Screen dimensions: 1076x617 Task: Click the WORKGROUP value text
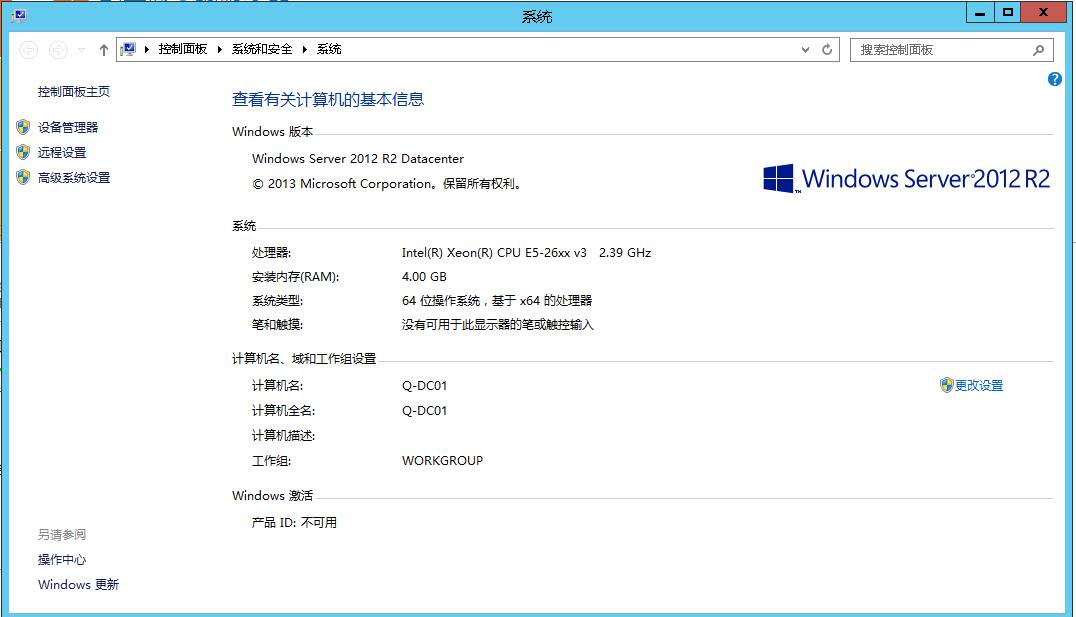point(442,461)
